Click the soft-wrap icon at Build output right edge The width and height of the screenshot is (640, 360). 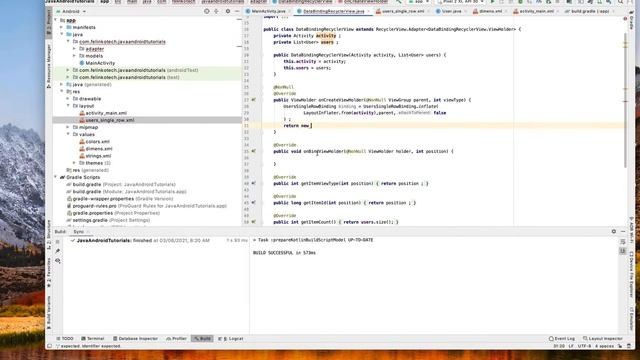pos(623,242)
